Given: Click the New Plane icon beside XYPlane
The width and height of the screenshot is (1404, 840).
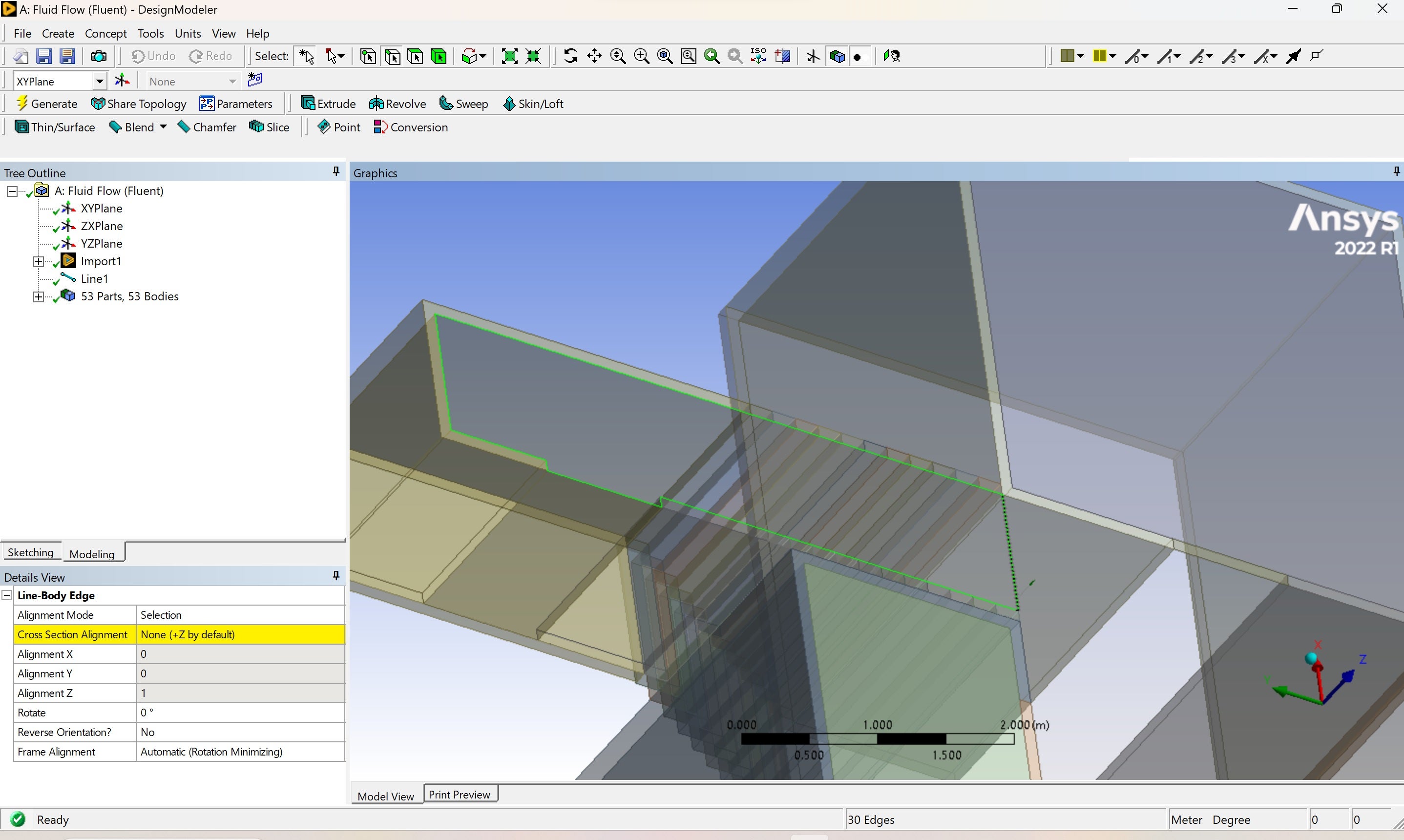Looking at the screenshot, I should click(x=122, y=81).
